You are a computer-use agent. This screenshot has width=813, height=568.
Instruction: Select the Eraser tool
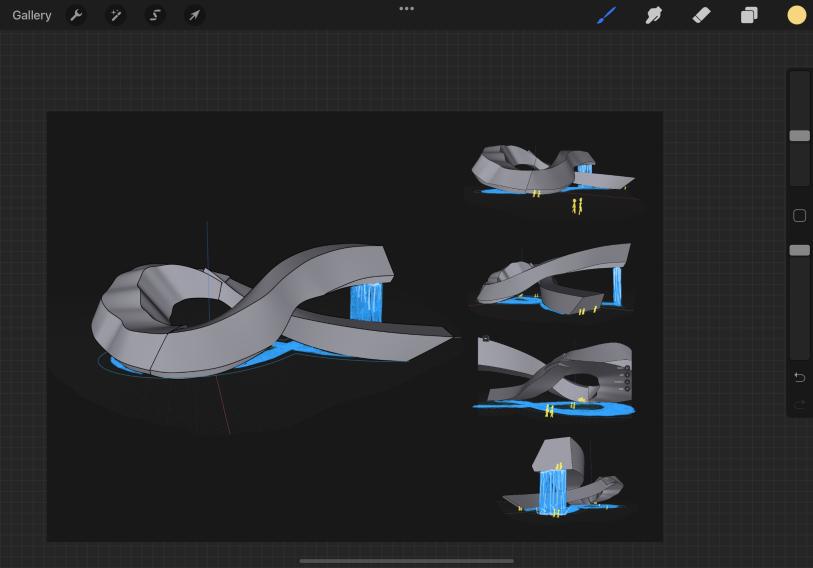(701, 15)
